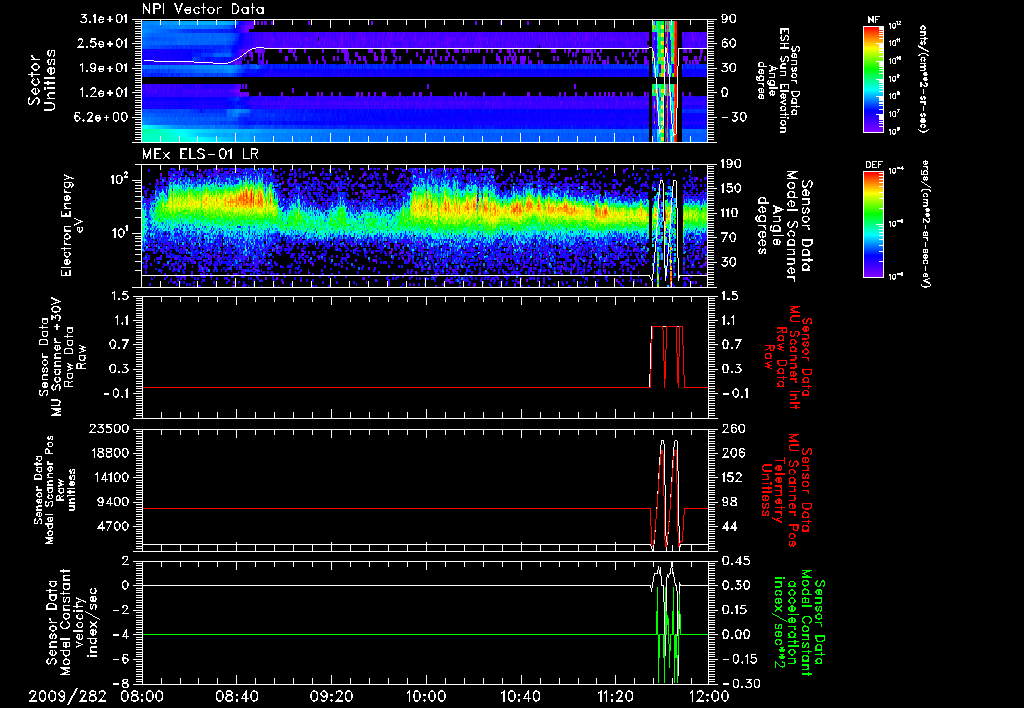This screenshot has width=1024, height=708.
Task: Click the 11:20 time axis label
Action: tap(616, 695)
